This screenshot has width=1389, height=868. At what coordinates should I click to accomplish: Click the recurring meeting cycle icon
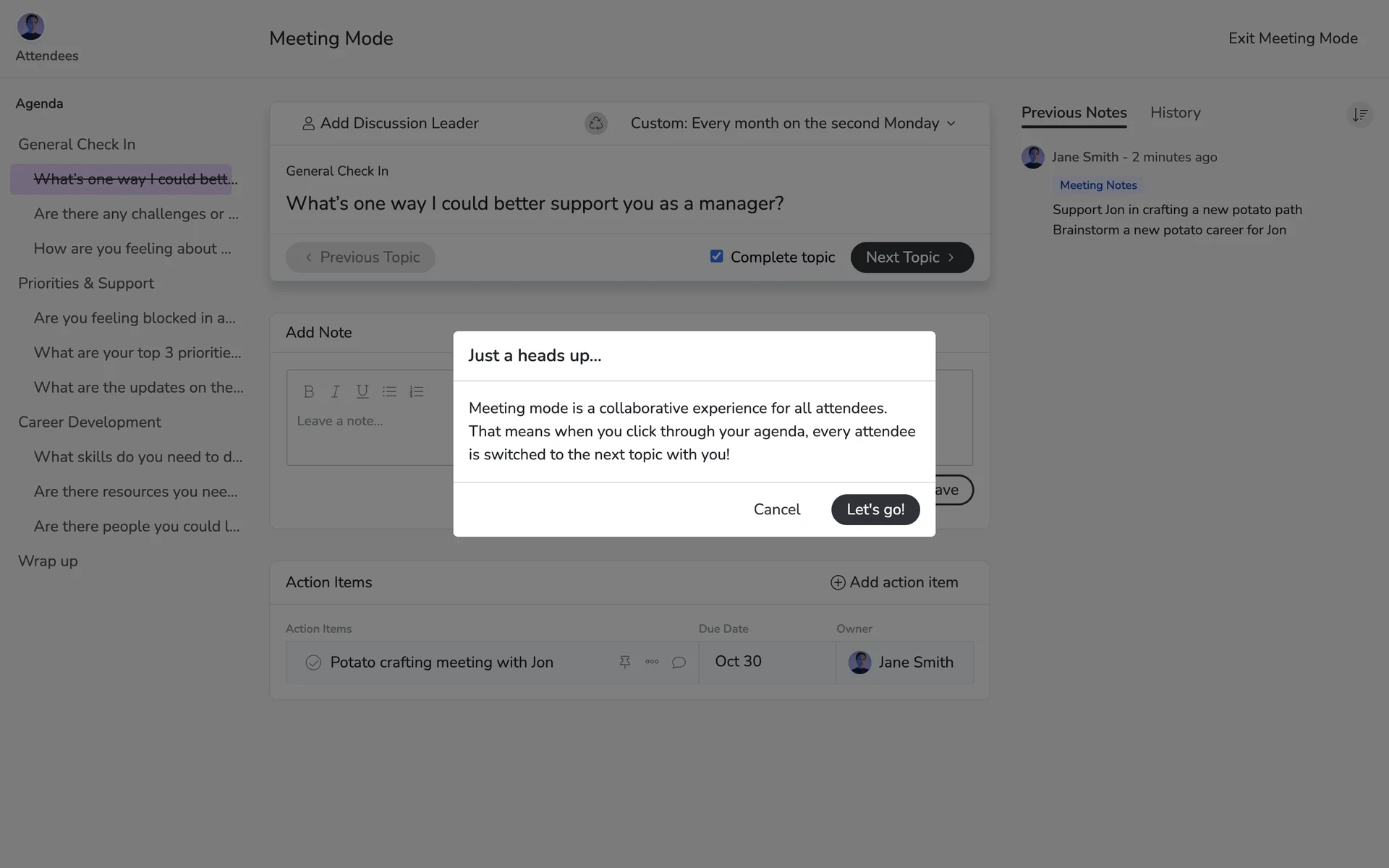pos(595,124)
